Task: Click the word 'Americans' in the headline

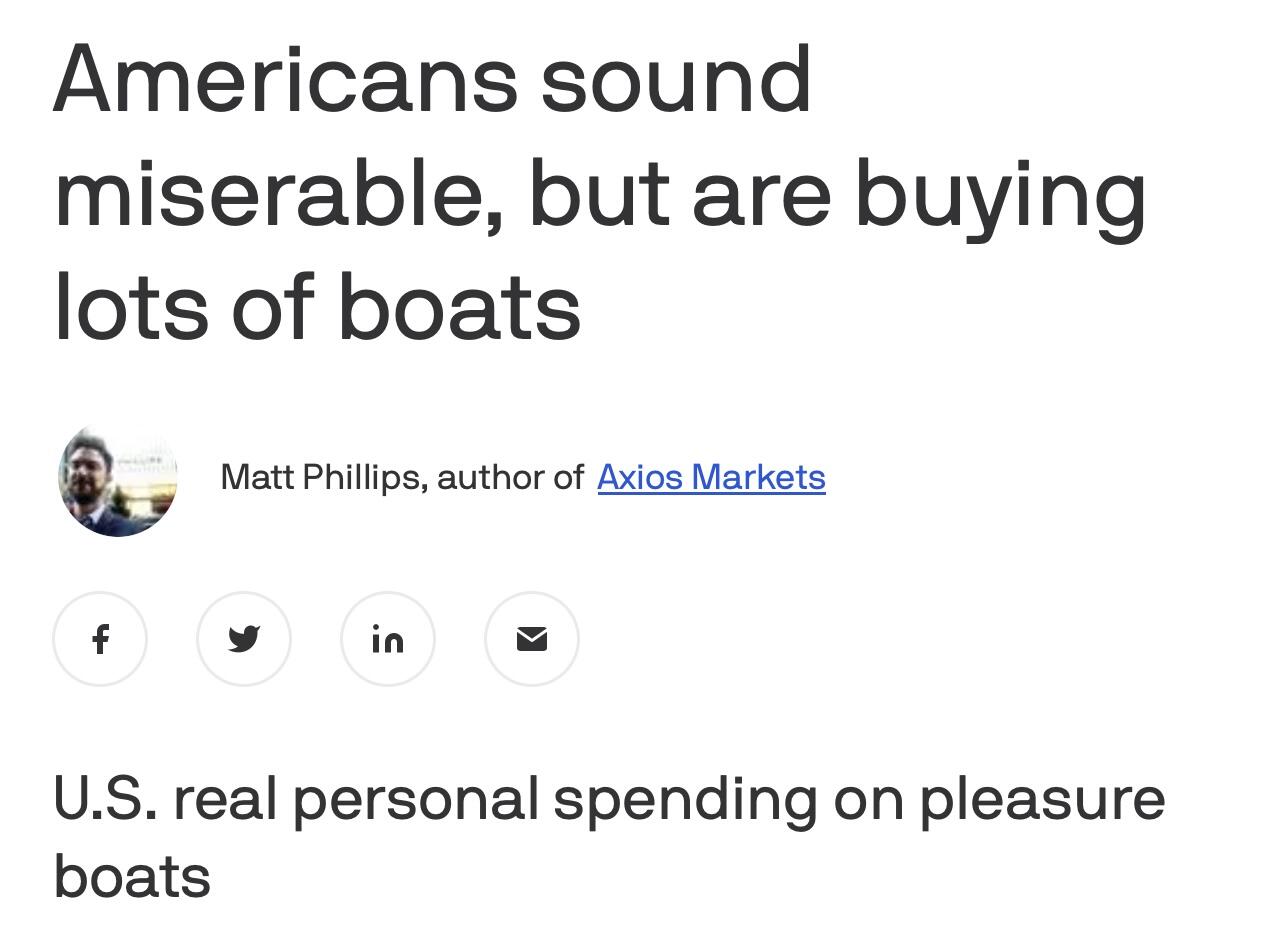Action: pyautogui.click(x=286, y=79)
